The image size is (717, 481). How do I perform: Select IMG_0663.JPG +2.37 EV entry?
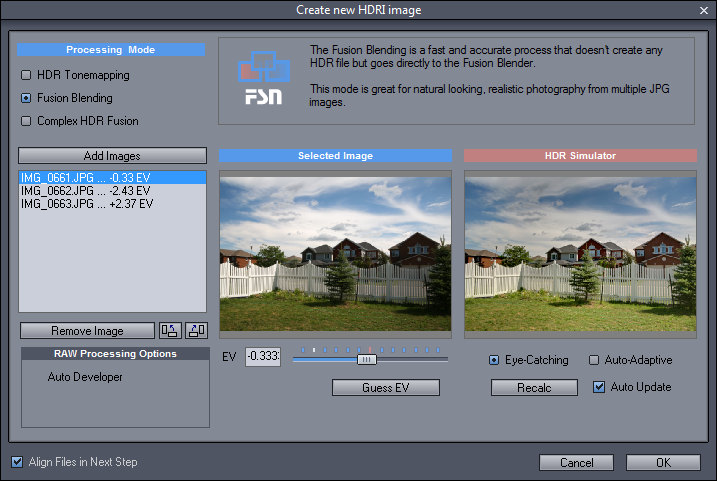[112, 204]
